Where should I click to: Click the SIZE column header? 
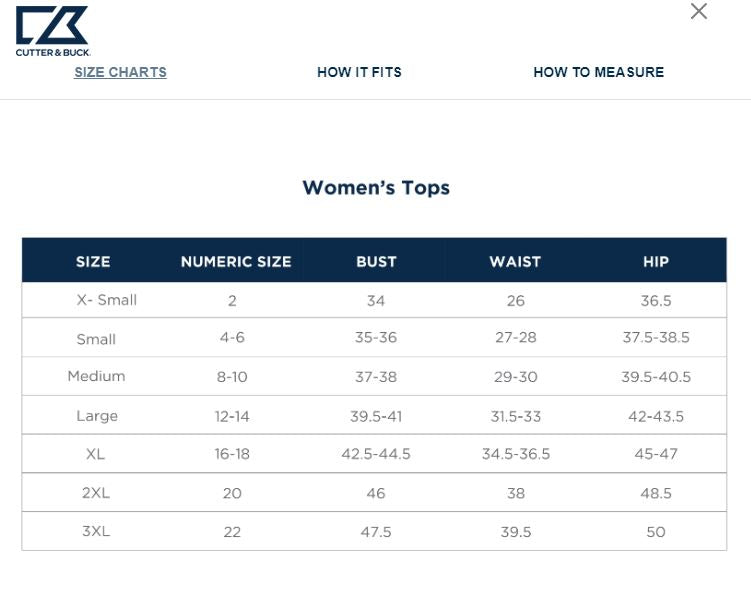[93, 262]
